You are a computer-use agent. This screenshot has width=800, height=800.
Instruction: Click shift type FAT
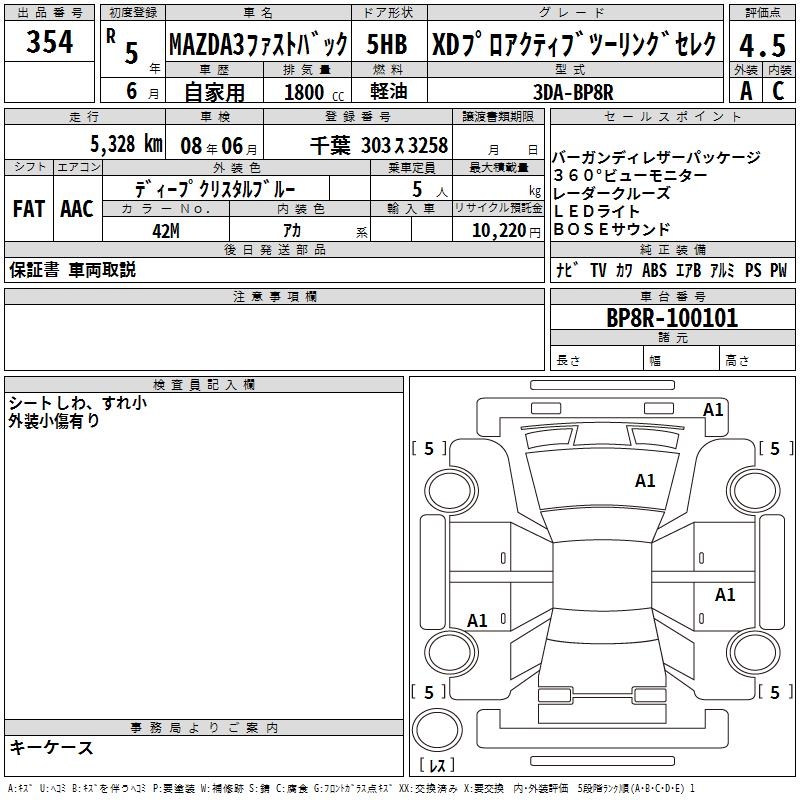29,209
